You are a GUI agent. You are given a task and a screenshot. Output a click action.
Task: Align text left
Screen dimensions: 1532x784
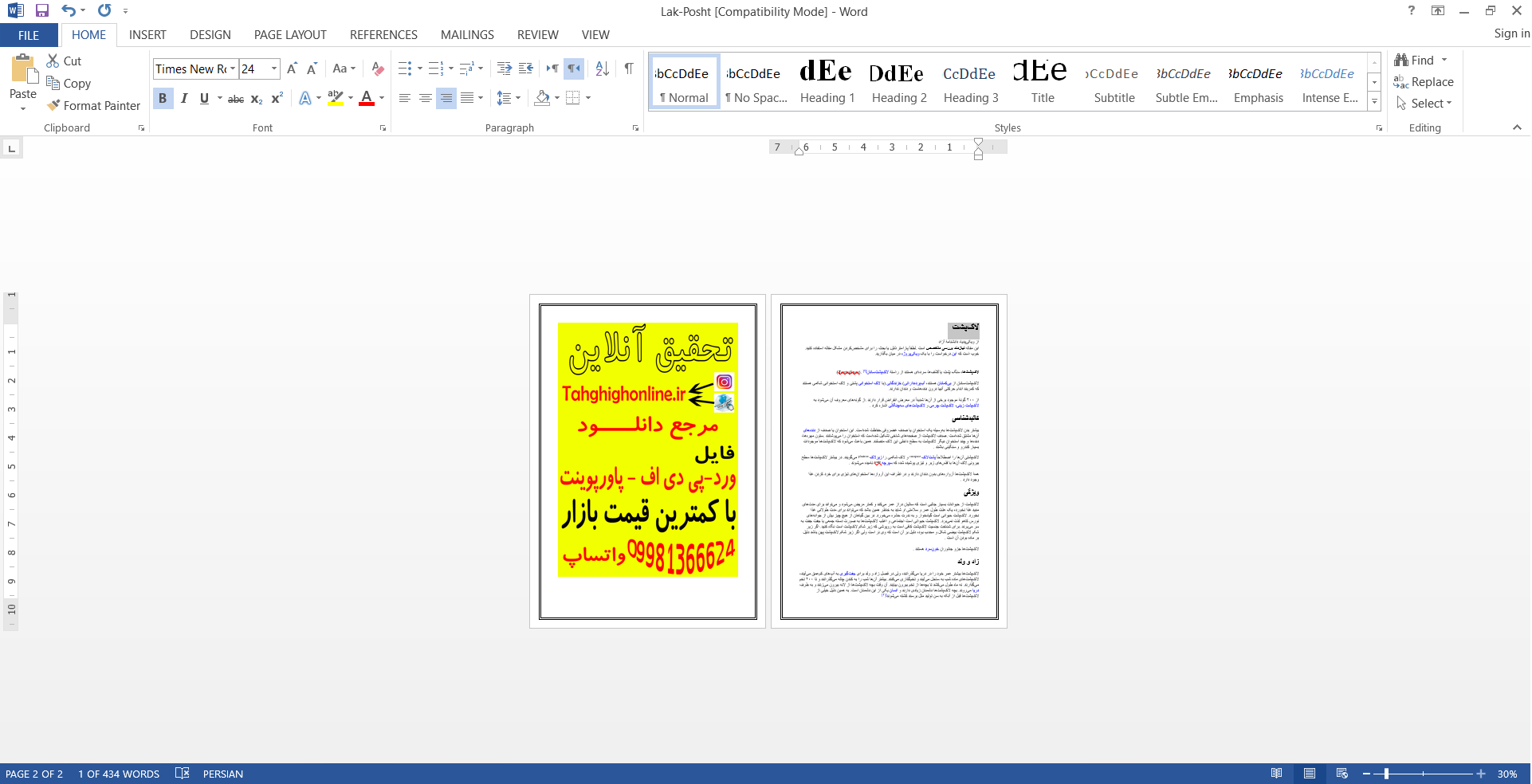pyautogui.click(x=405, y=98)
